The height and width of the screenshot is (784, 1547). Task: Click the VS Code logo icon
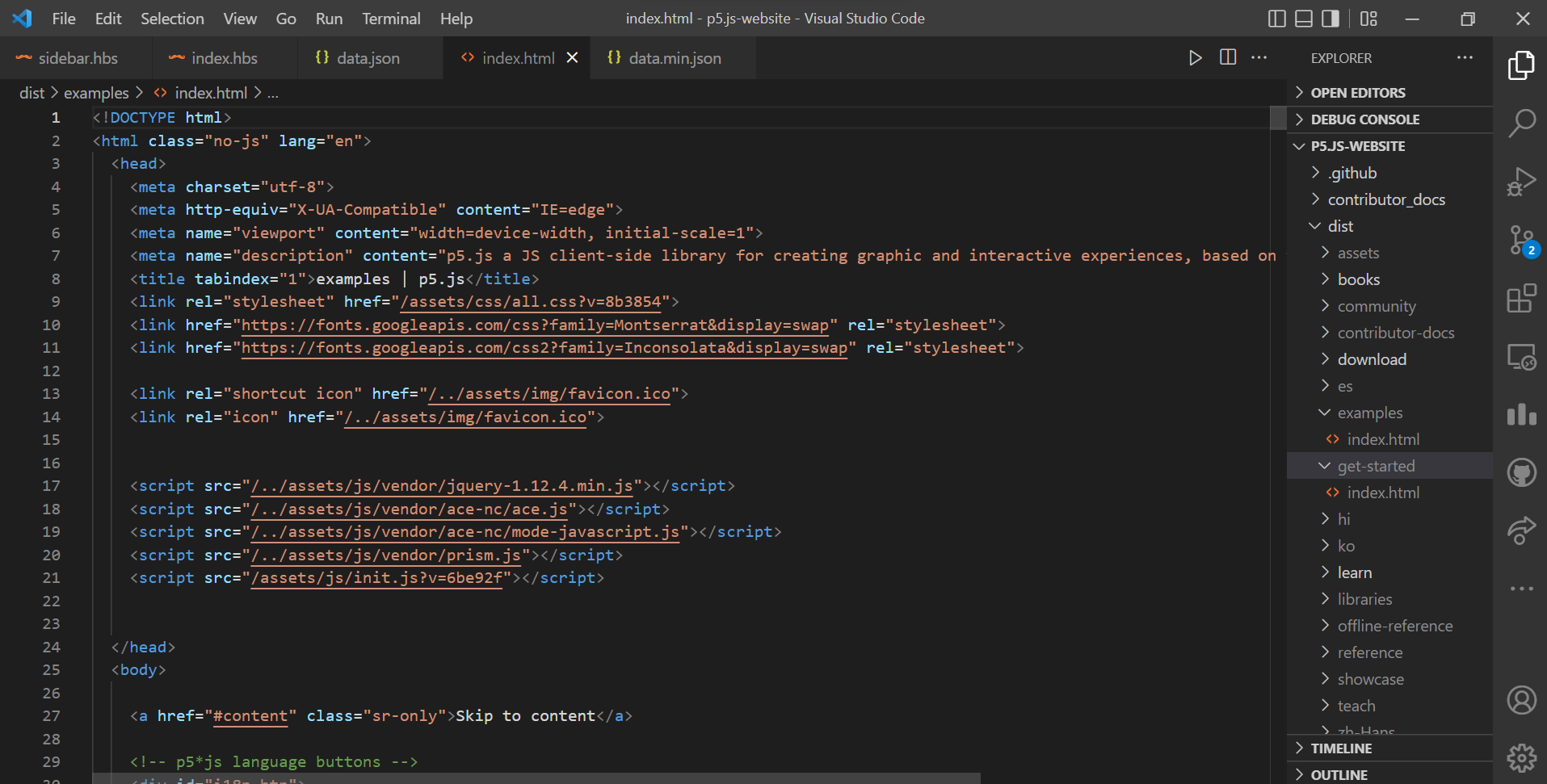point(22,18)
